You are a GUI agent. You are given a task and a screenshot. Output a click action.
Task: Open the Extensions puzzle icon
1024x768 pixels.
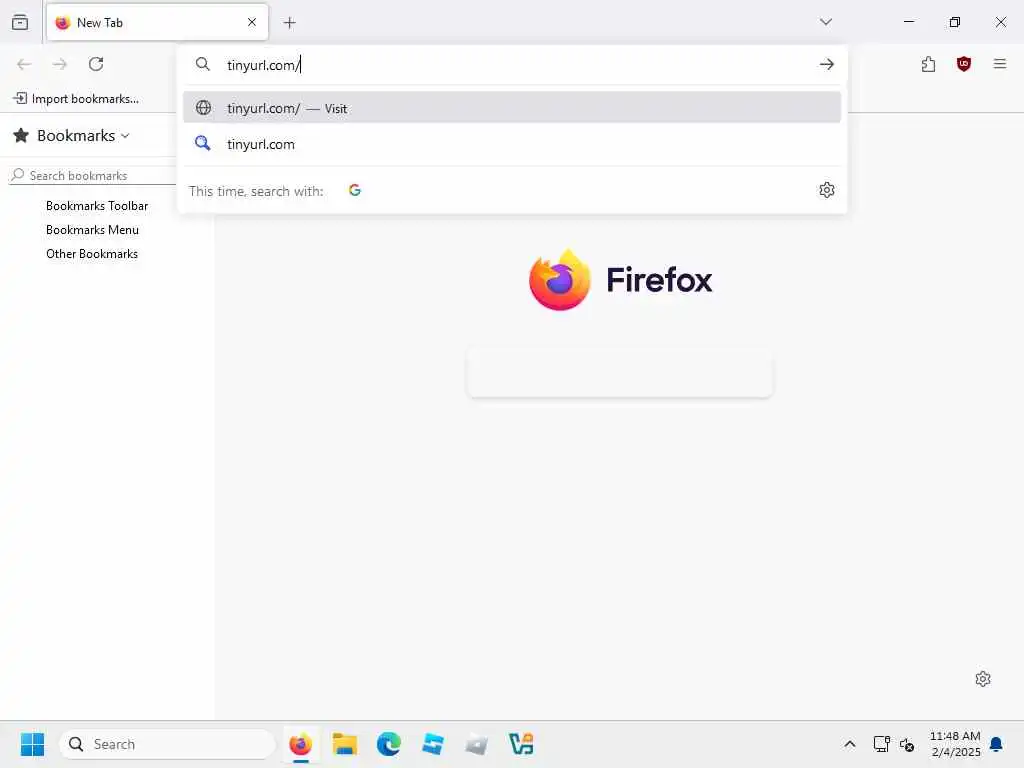point(929,64)
